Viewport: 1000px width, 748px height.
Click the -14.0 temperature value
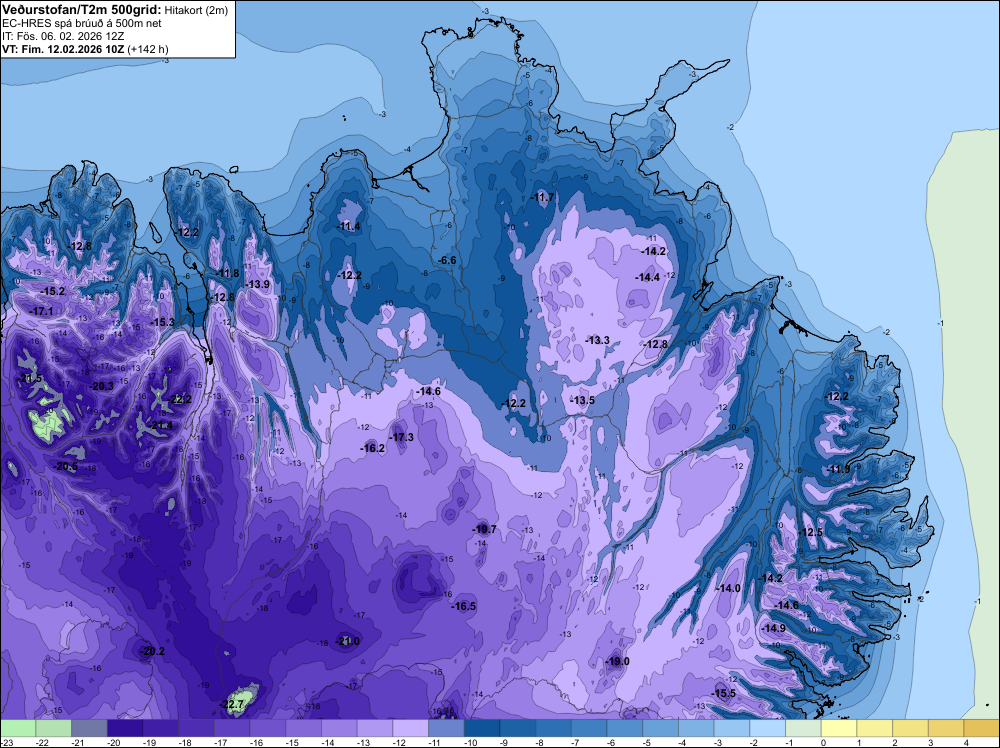[729, 588]
